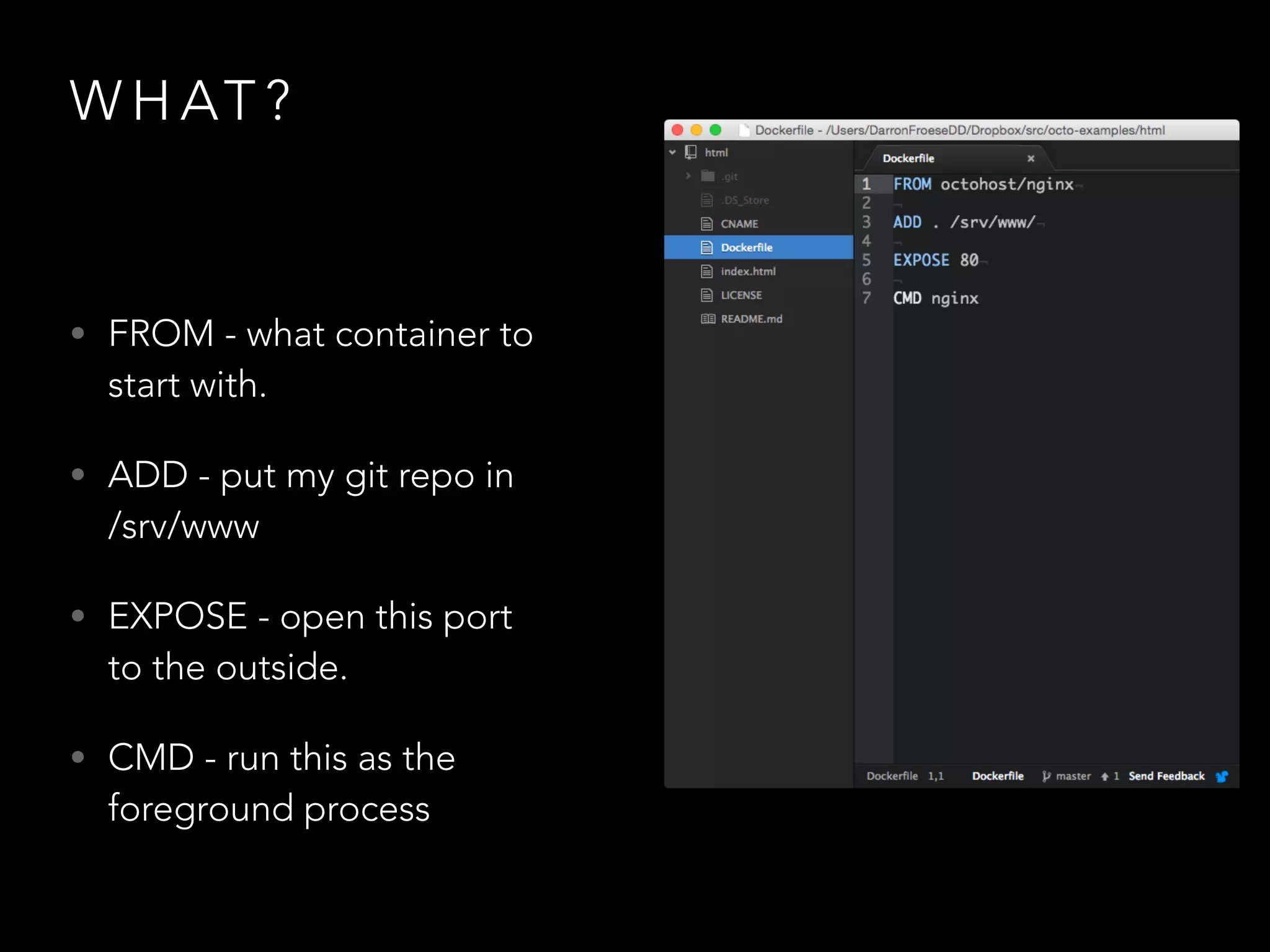Close the Dockerfile tab

click(1031, 158)
